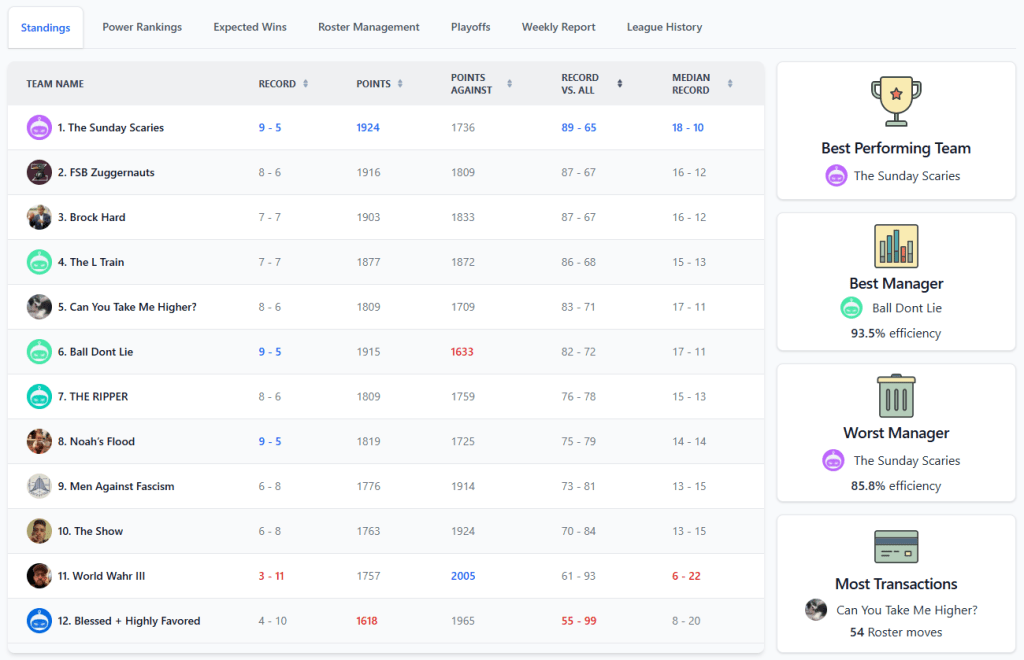Click the FSB Zuggernauts team avatar
Image resolution: width=1024 pixels, height=660 pixels.
[39, 172]
